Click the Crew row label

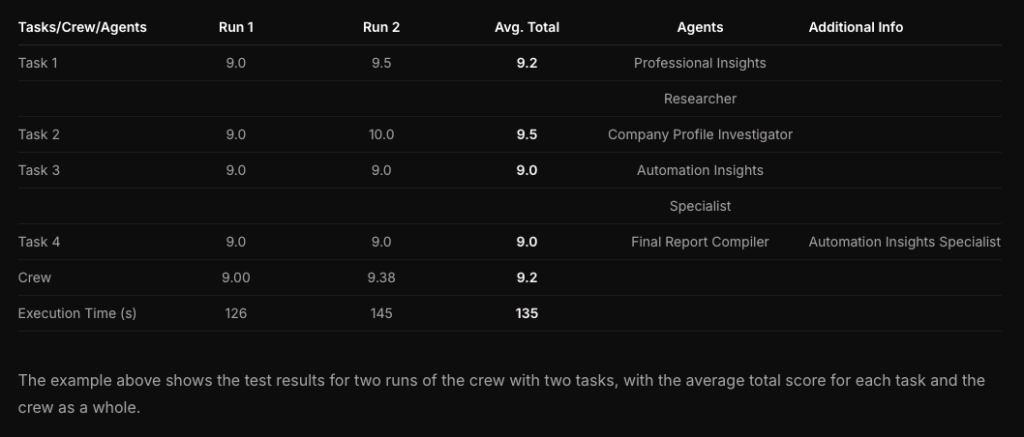pyautogui.click(x=34, y=277)
